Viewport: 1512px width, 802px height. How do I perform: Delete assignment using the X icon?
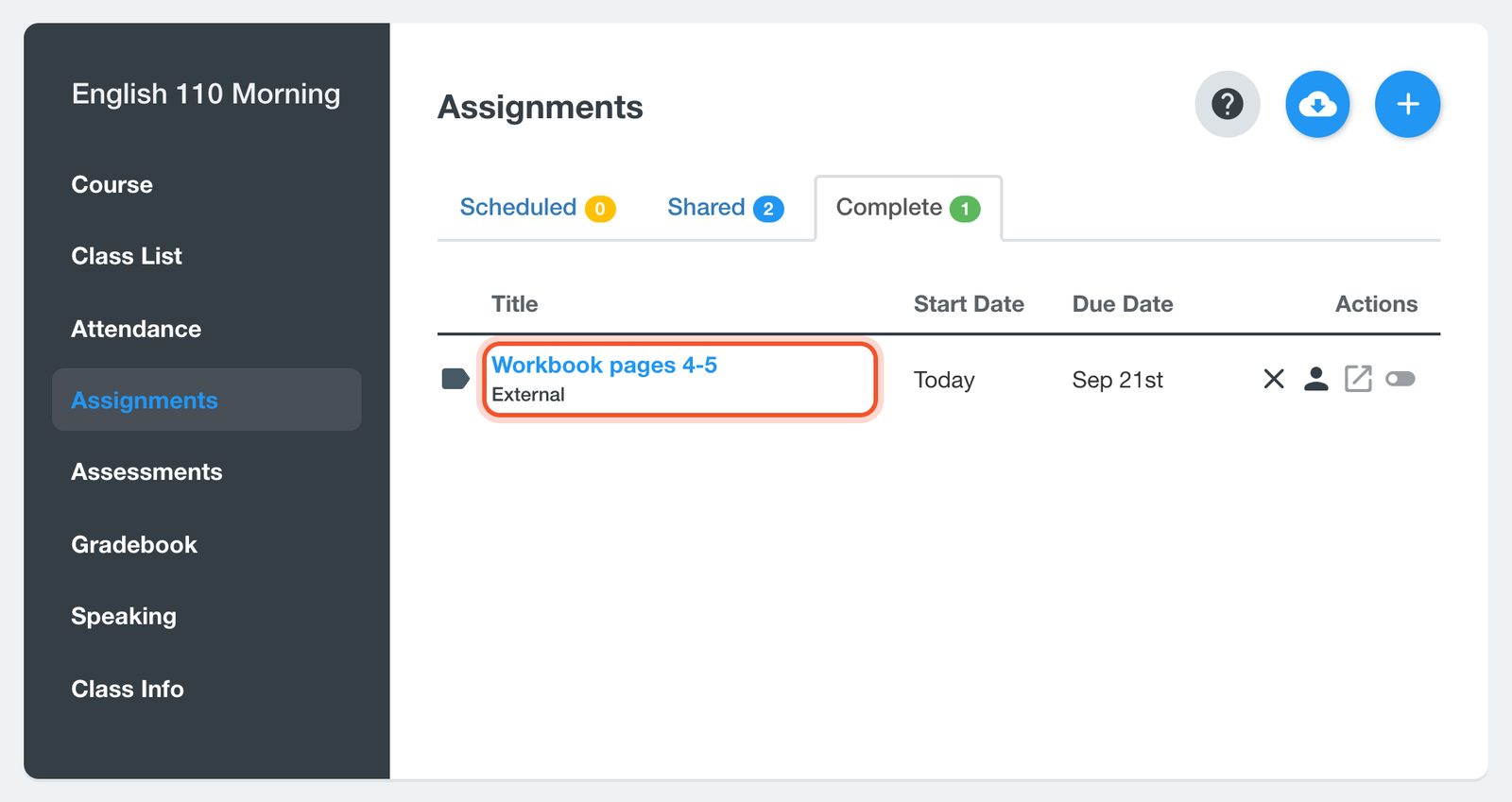[1274, 379]
